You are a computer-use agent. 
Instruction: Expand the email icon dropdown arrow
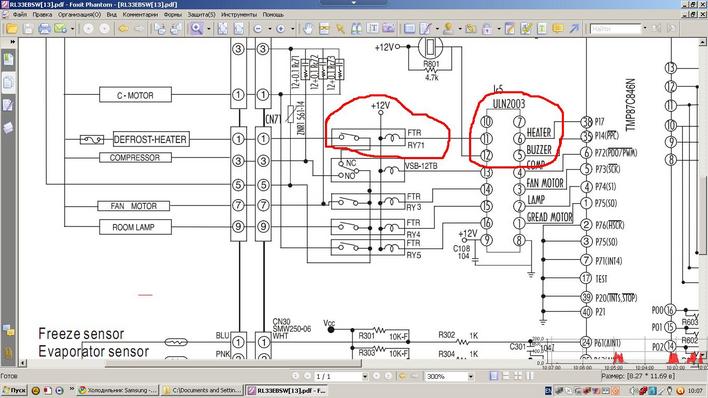pyautogui.click(x=72, y=29)
